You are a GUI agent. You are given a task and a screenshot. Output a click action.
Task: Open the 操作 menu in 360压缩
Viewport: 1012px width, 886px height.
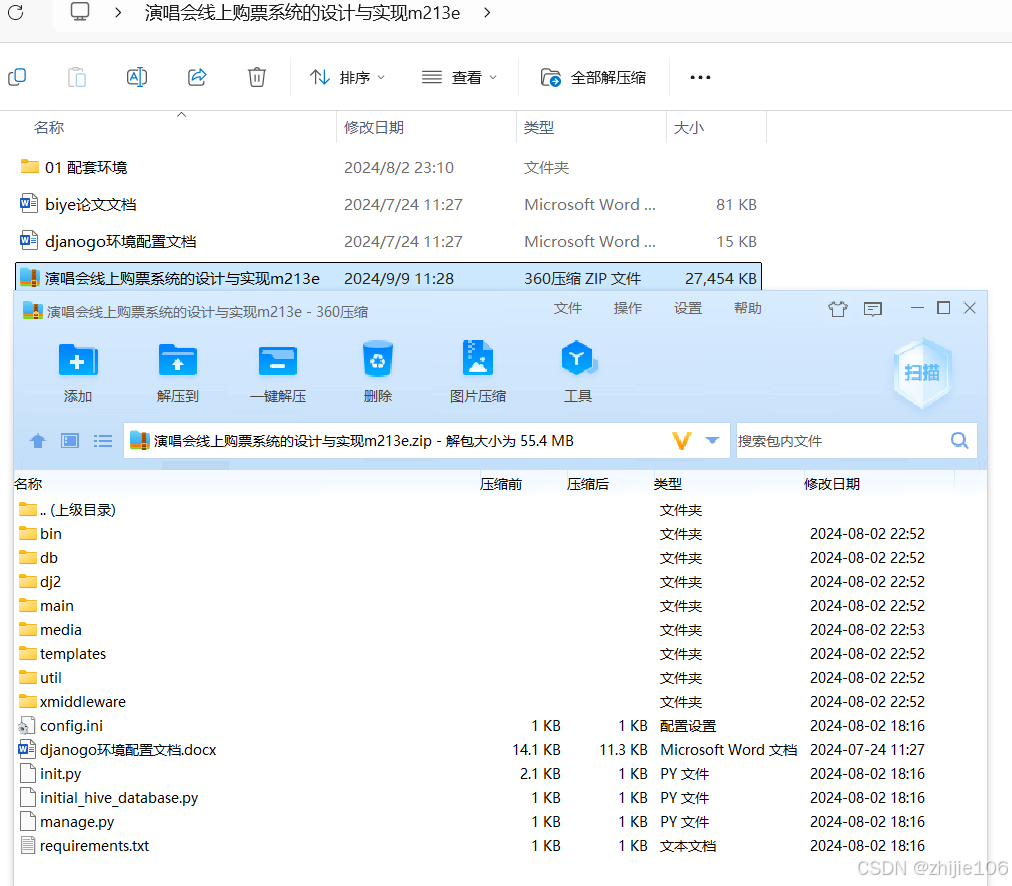pyautogui.click(x=628, y=308)
